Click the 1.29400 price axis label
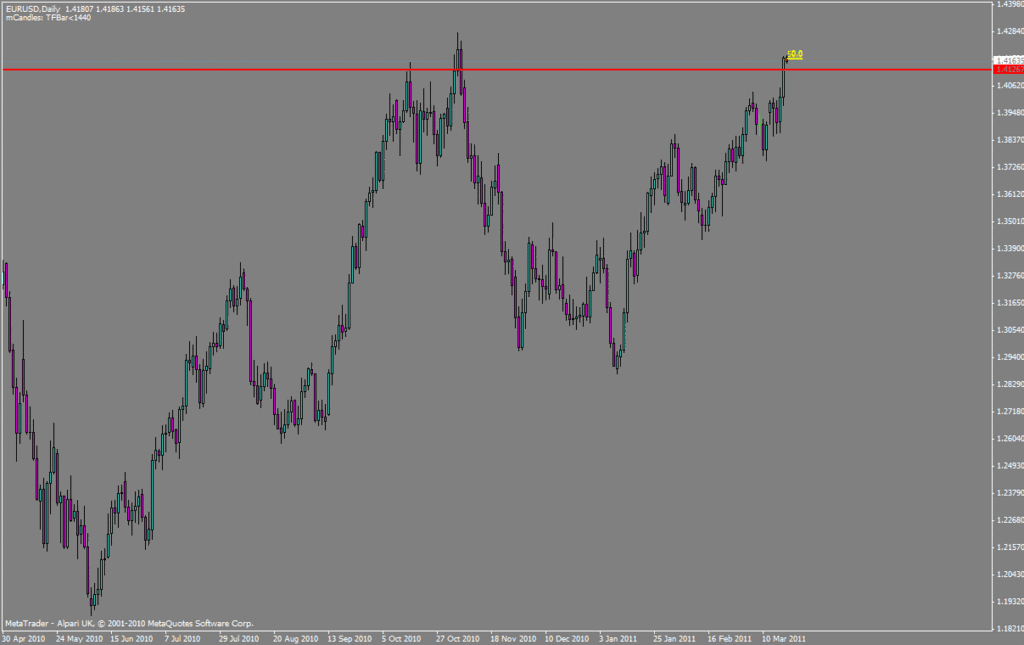Image resolution: width=1024 pixels, height=645 pixels. tap(1010, 357)
